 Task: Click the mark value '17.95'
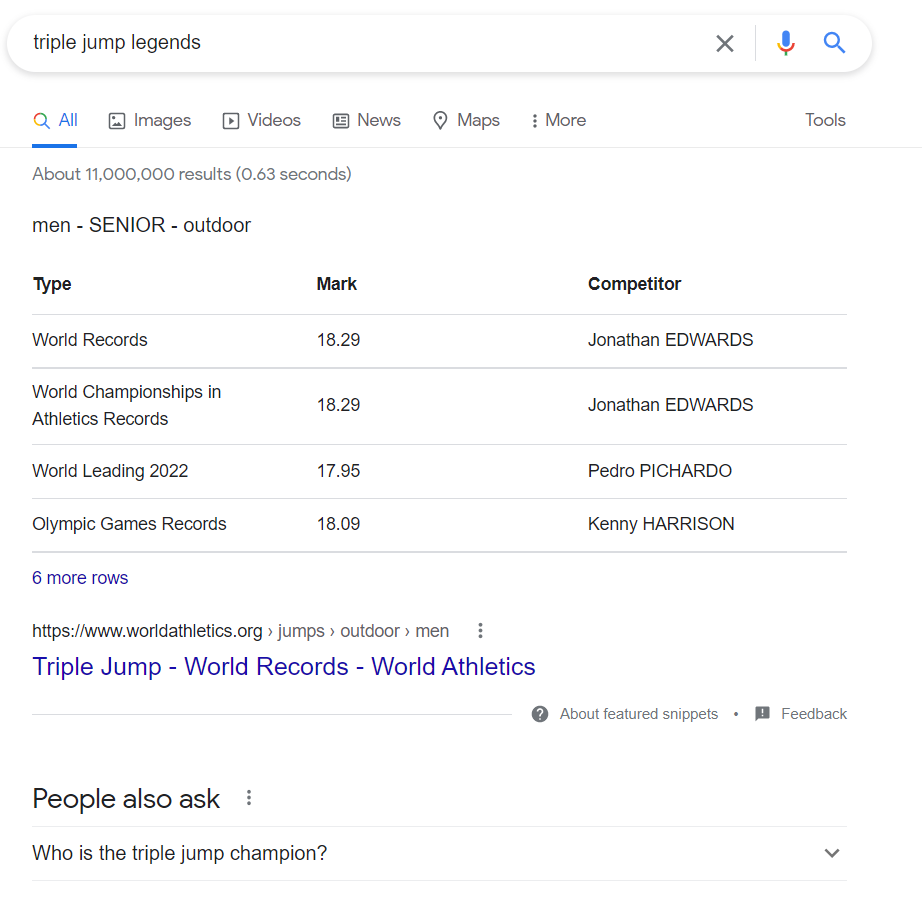[339, 471]
